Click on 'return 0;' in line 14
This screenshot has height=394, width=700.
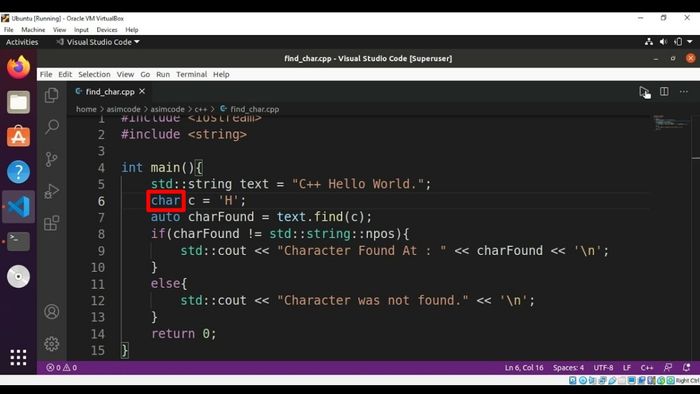pos(183,334)
